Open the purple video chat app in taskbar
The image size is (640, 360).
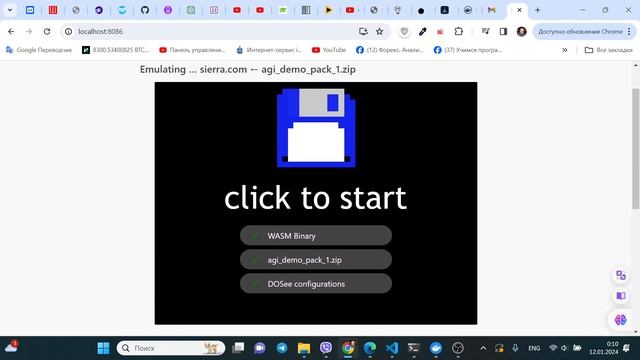260,348
